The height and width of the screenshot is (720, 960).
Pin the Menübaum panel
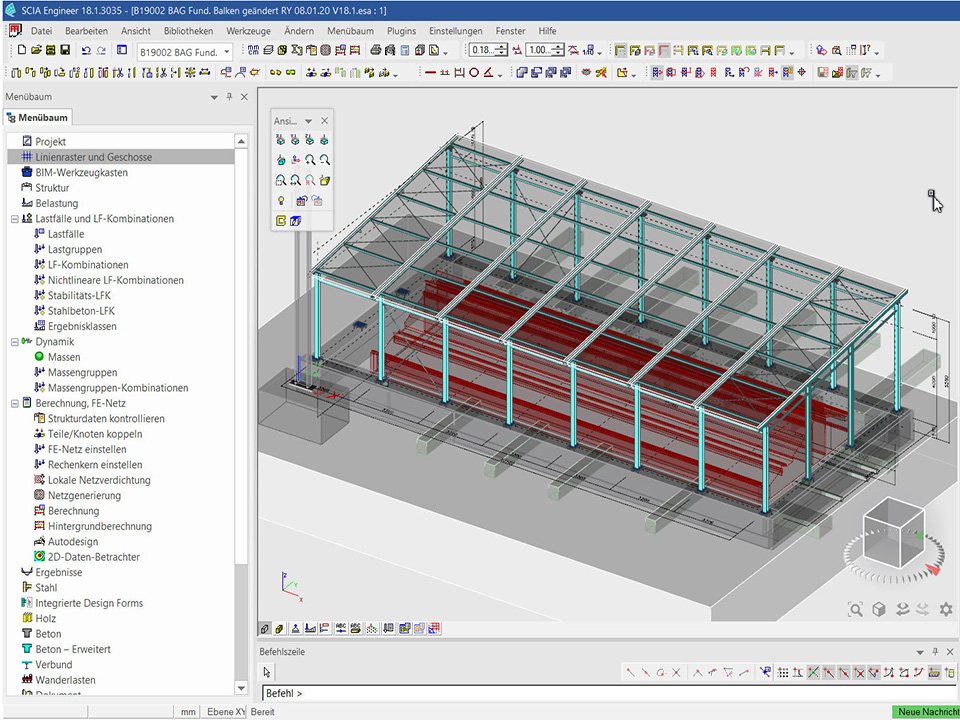click(x=229, y=97)
